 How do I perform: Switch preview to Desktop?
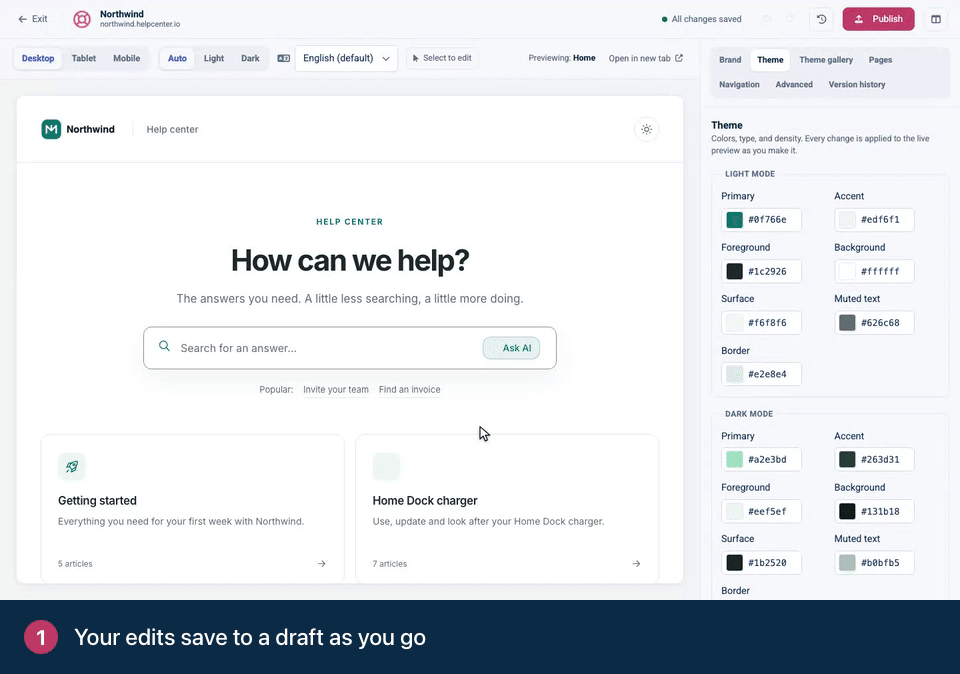pos(38,58)
